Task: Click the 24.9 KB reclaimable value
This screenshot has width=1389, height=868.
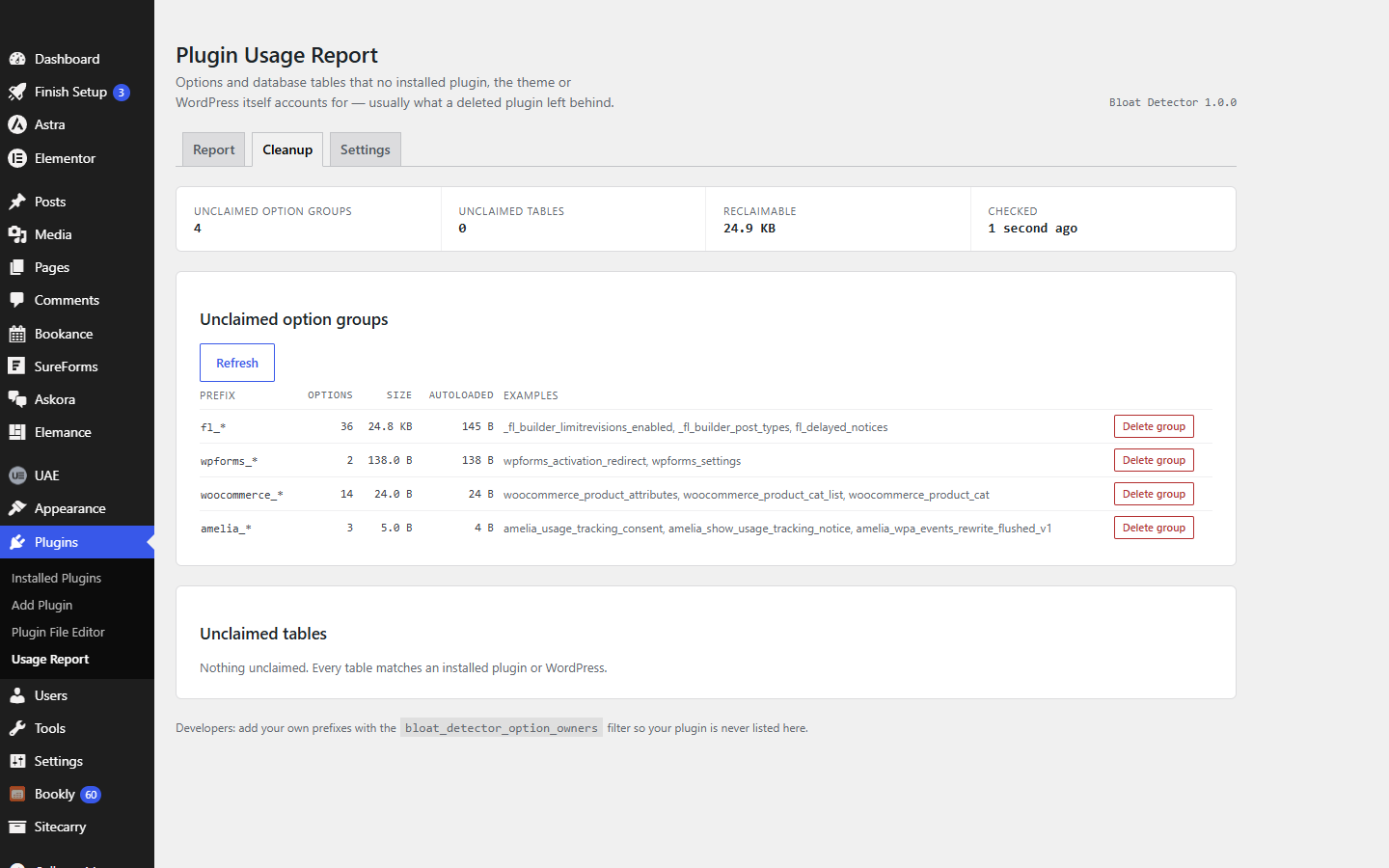Action: tap(749, 229)
